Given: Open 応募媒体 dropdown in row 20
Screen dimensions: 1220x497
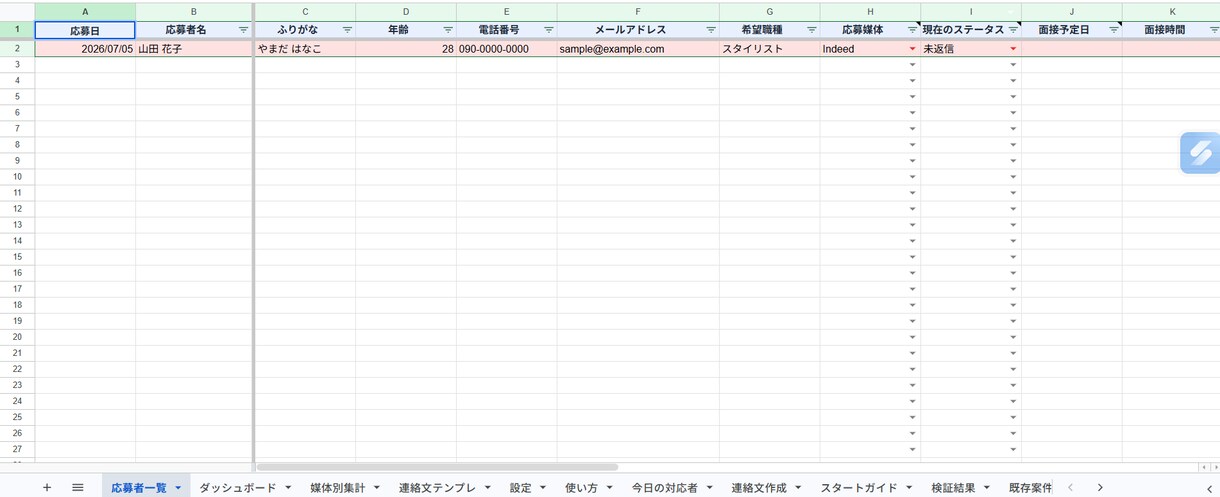Looking at the screenshot, I should pos(912,337).
